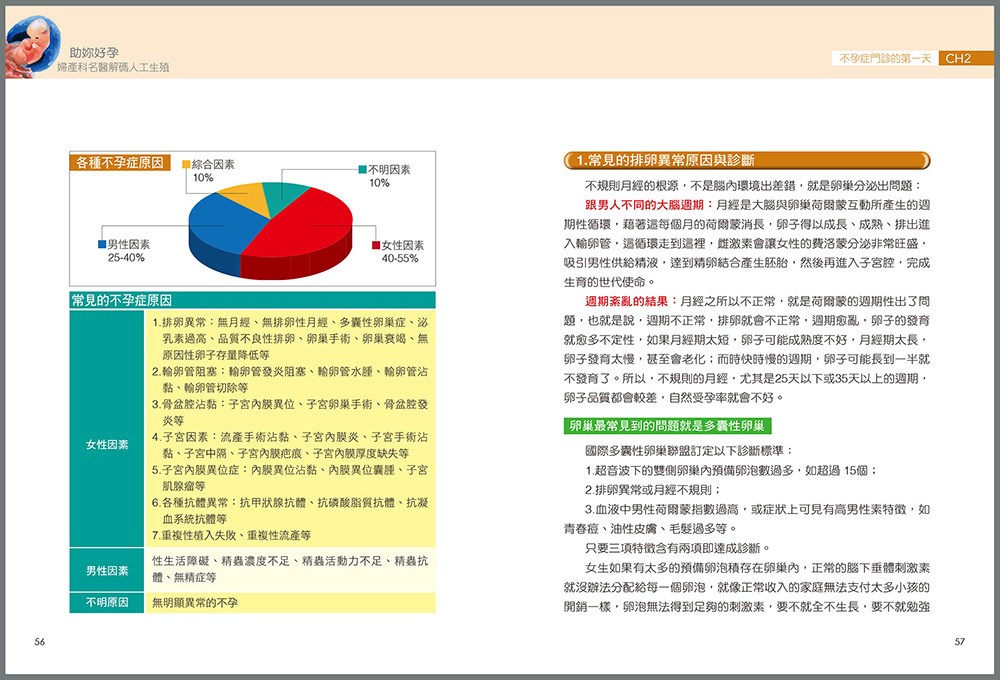Click the "女性因素" legend label beside the pie chart

(x=403, y=245)
